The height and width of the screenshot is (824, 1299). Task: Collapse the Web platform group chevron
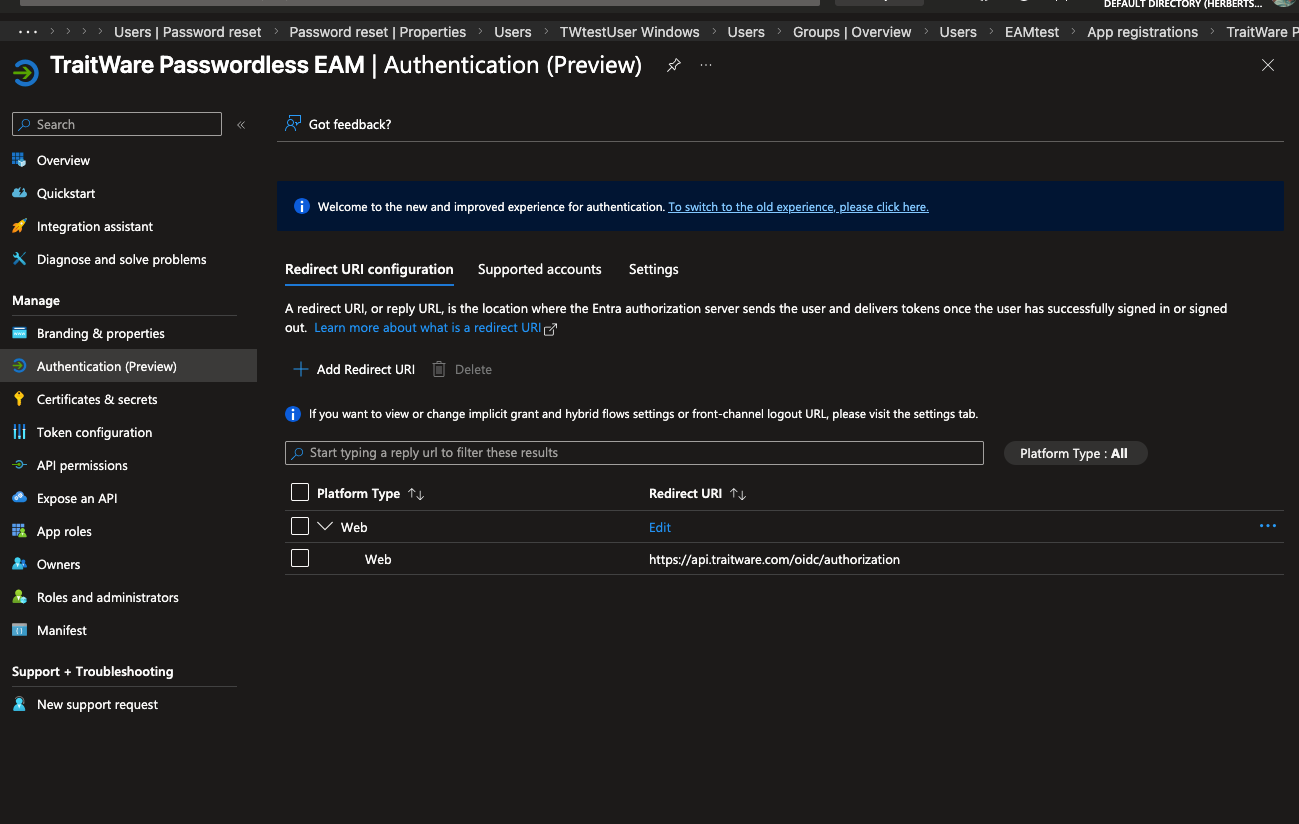pyautogui.click(x=325, y=526)
